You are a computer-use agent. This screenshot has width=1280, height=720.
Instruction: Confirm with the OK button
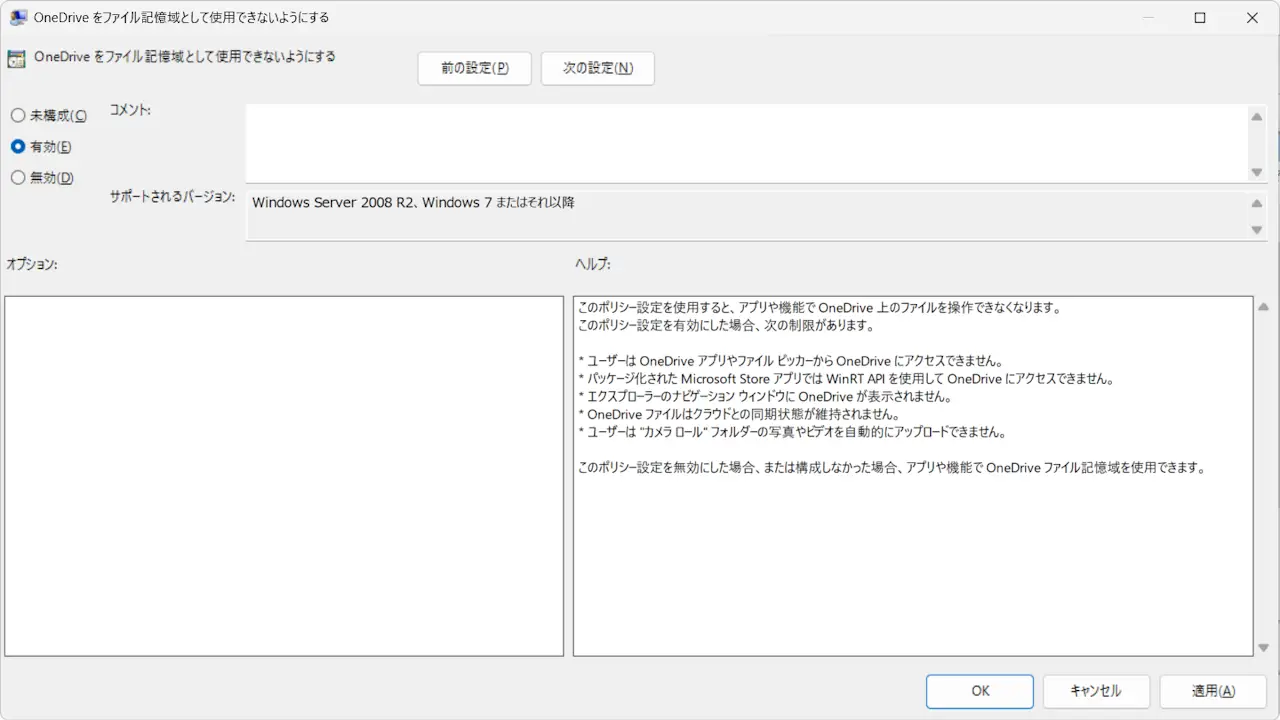point(980,691)
